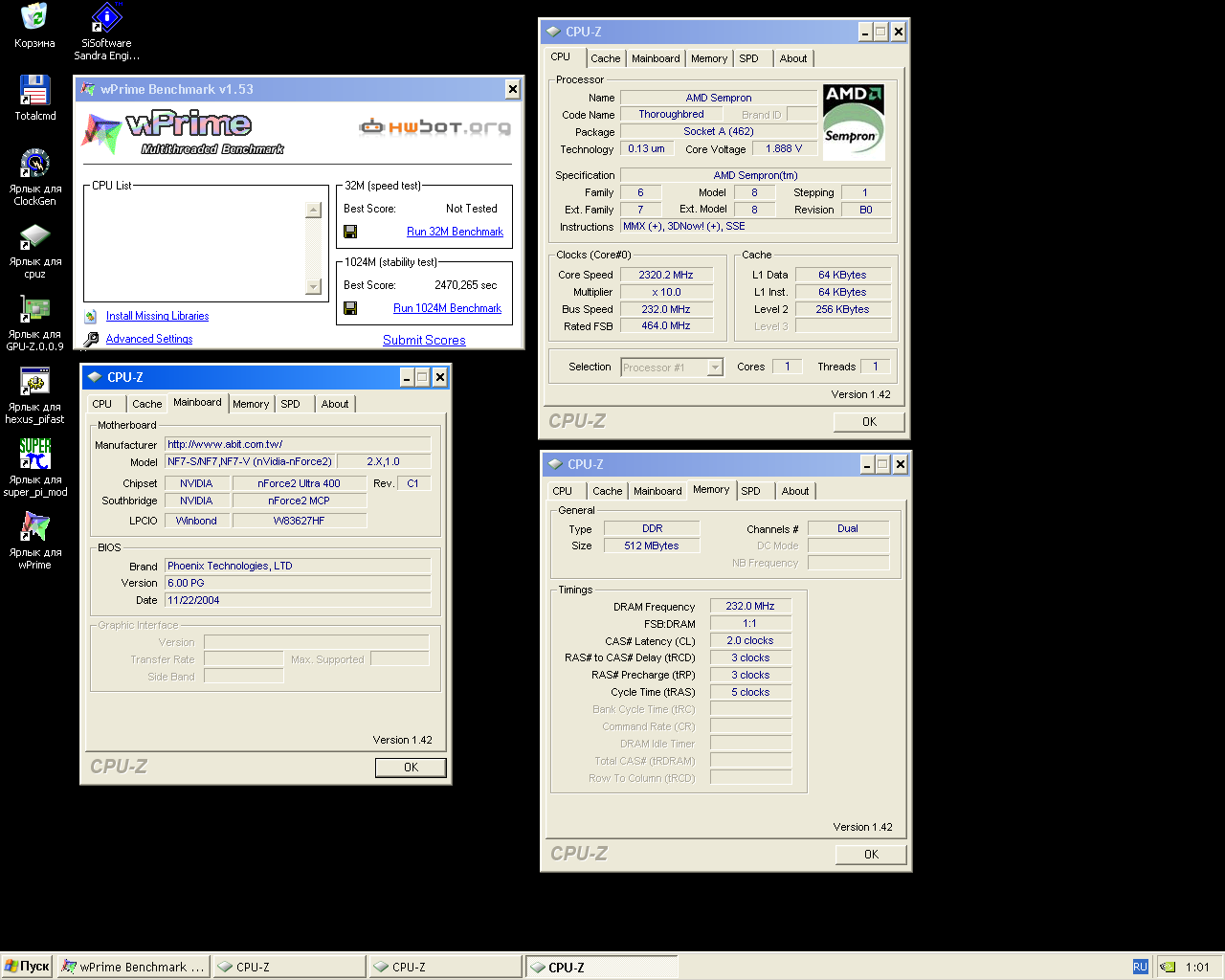The height and width of the screenshot is (980, 1225).
Task: Run the 1024M Benchmark
Action: coord(447,308)
